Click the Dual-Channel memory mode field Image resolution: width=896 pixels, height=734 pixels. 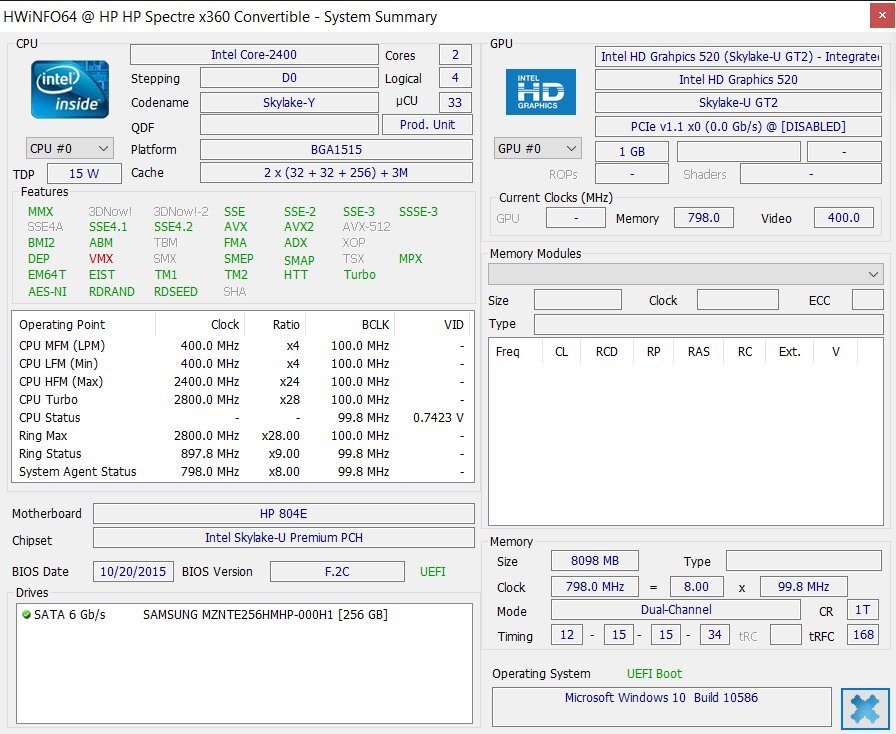[676, 610]
